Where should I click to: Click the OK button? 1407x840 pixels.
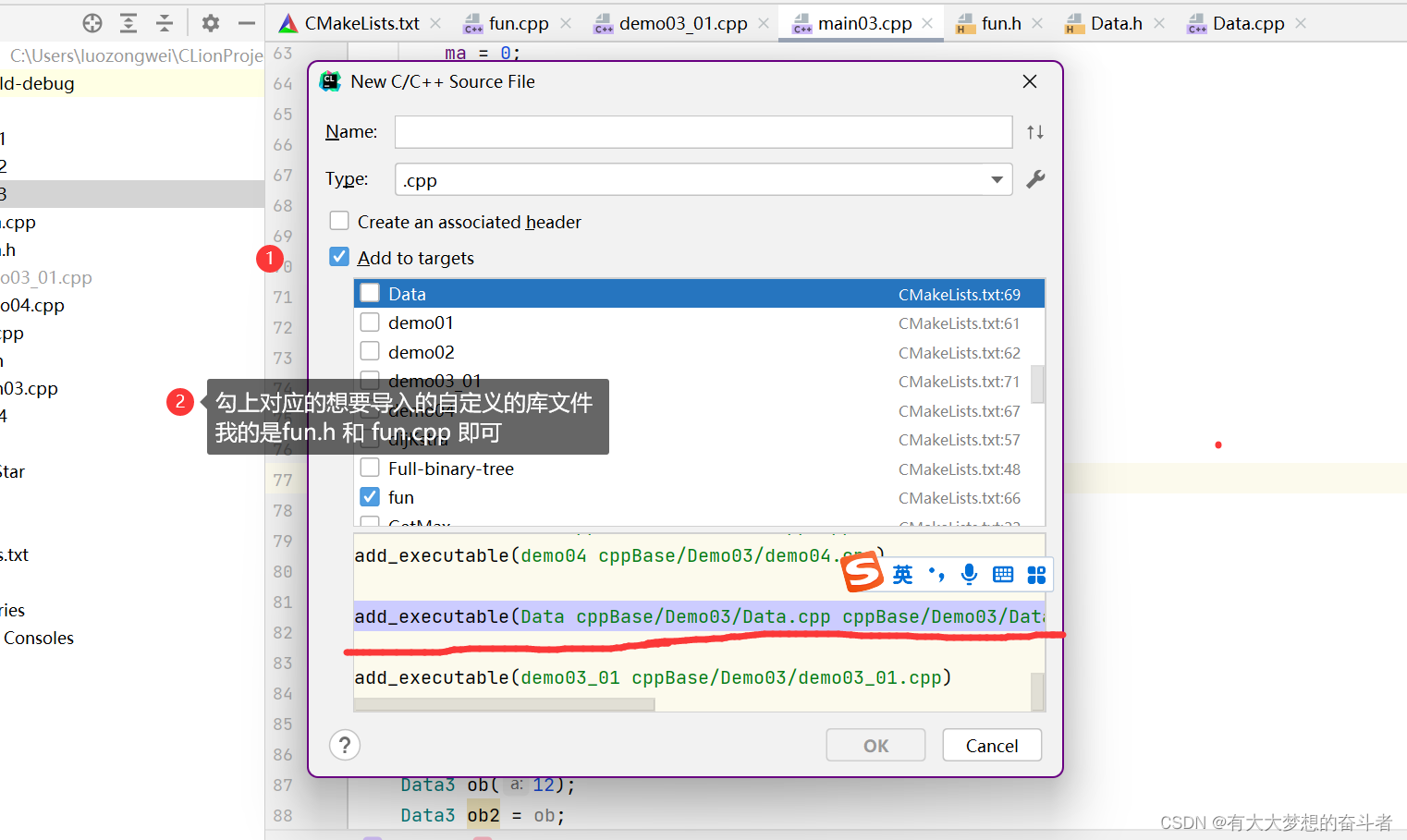click(x=875, y=745)
